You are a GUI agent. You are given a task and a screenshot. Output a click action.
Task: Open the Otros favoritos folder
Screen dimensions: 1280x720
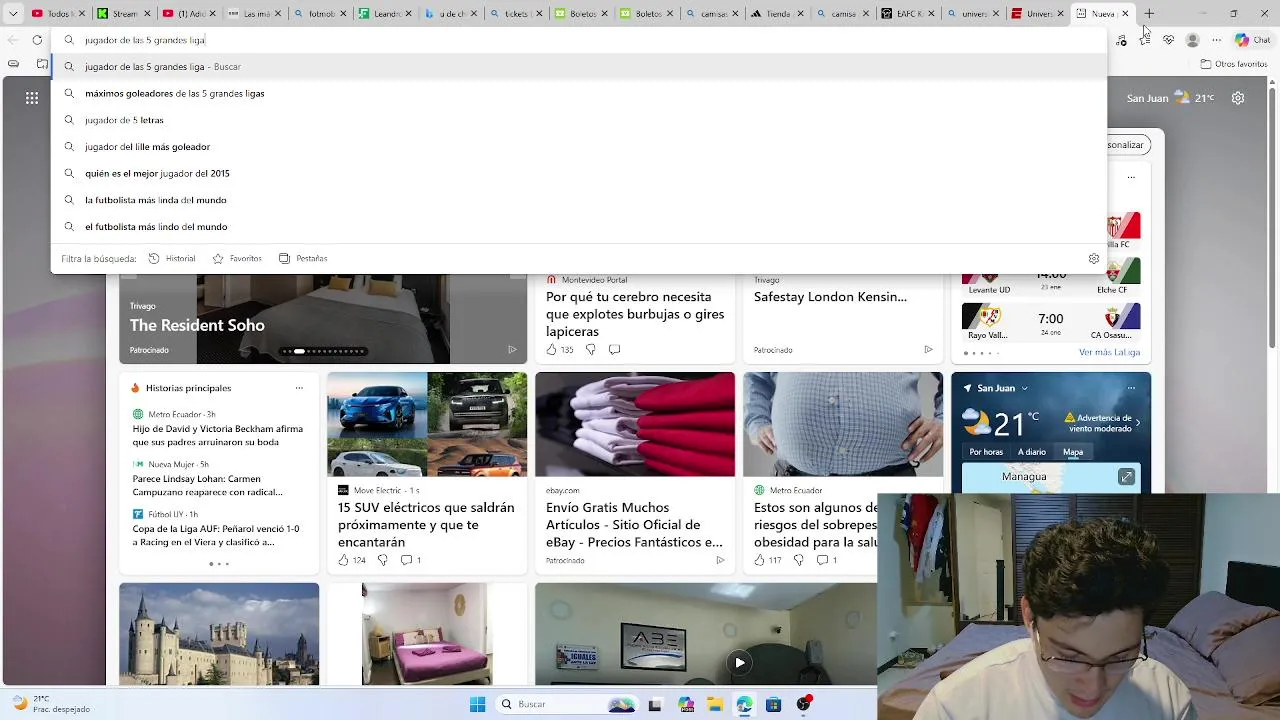point(1234,64)
